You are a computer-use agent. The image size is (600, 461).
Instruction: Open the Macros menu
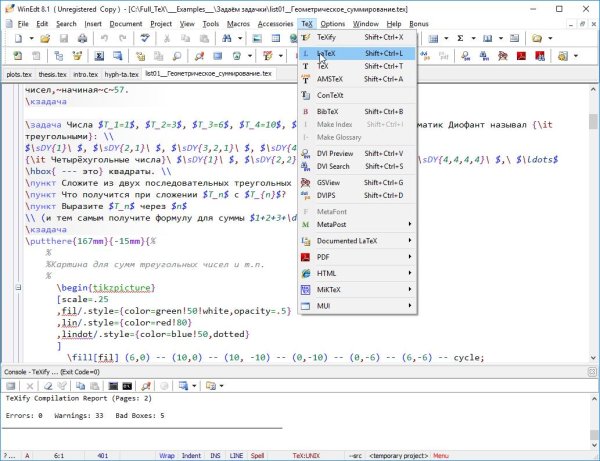coord(238,24)
